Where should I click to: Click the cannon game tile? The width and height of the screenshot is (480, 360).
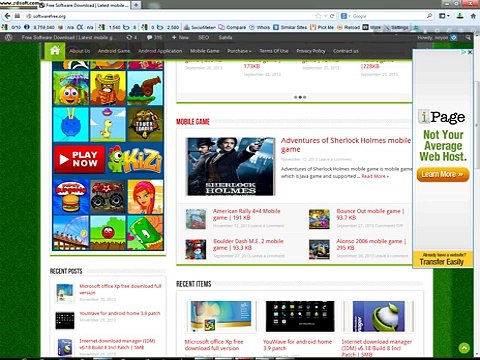point(145,88)
